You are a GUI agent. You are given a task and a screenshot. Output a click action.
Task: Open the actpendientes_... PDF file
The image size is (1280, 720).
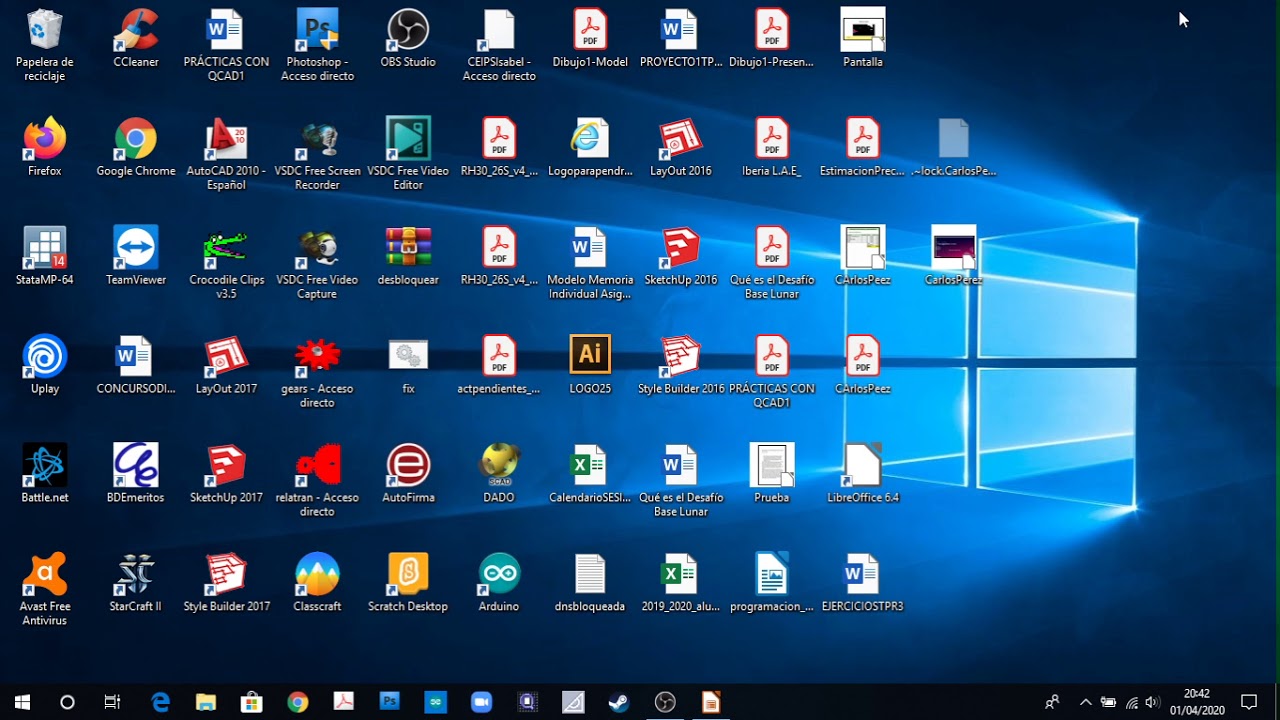tap(499, 357)
